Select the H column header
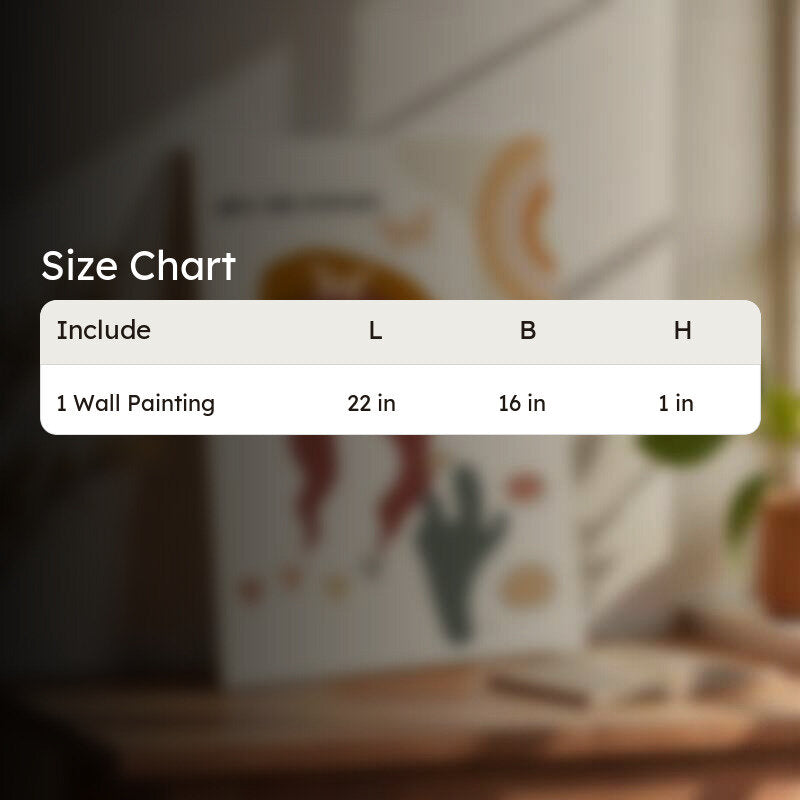Screen dimensions: 800x800 coord(683,331)
